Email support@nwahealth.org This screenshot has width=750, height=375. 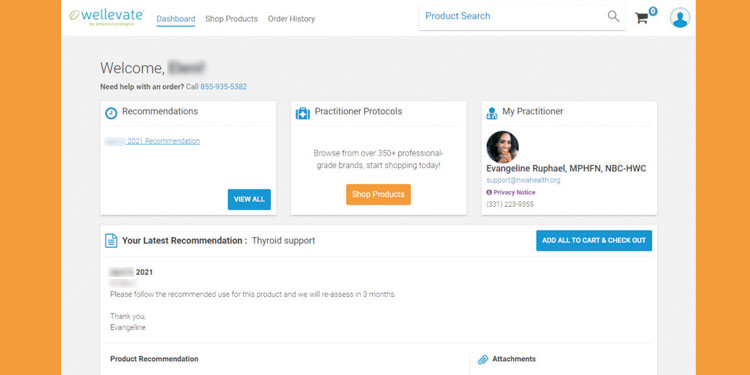pyautogui.click(x=523, y=180)
